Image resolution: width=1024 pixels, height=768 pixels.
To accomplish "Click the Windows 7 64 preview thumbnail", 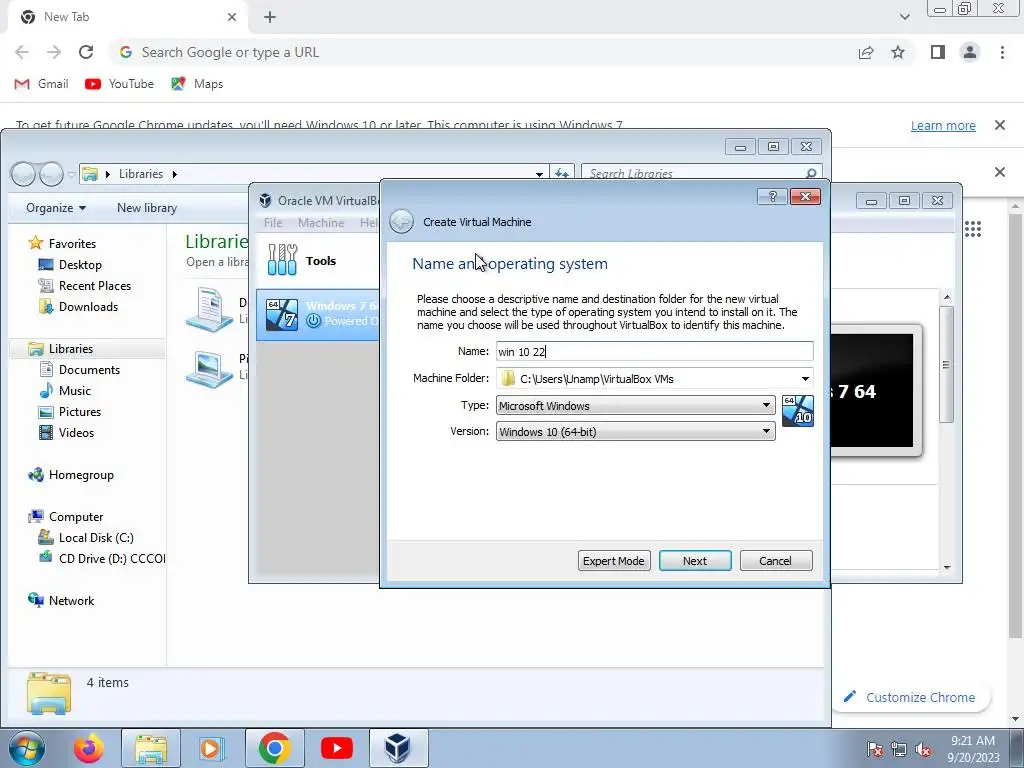I will (875, 391).
